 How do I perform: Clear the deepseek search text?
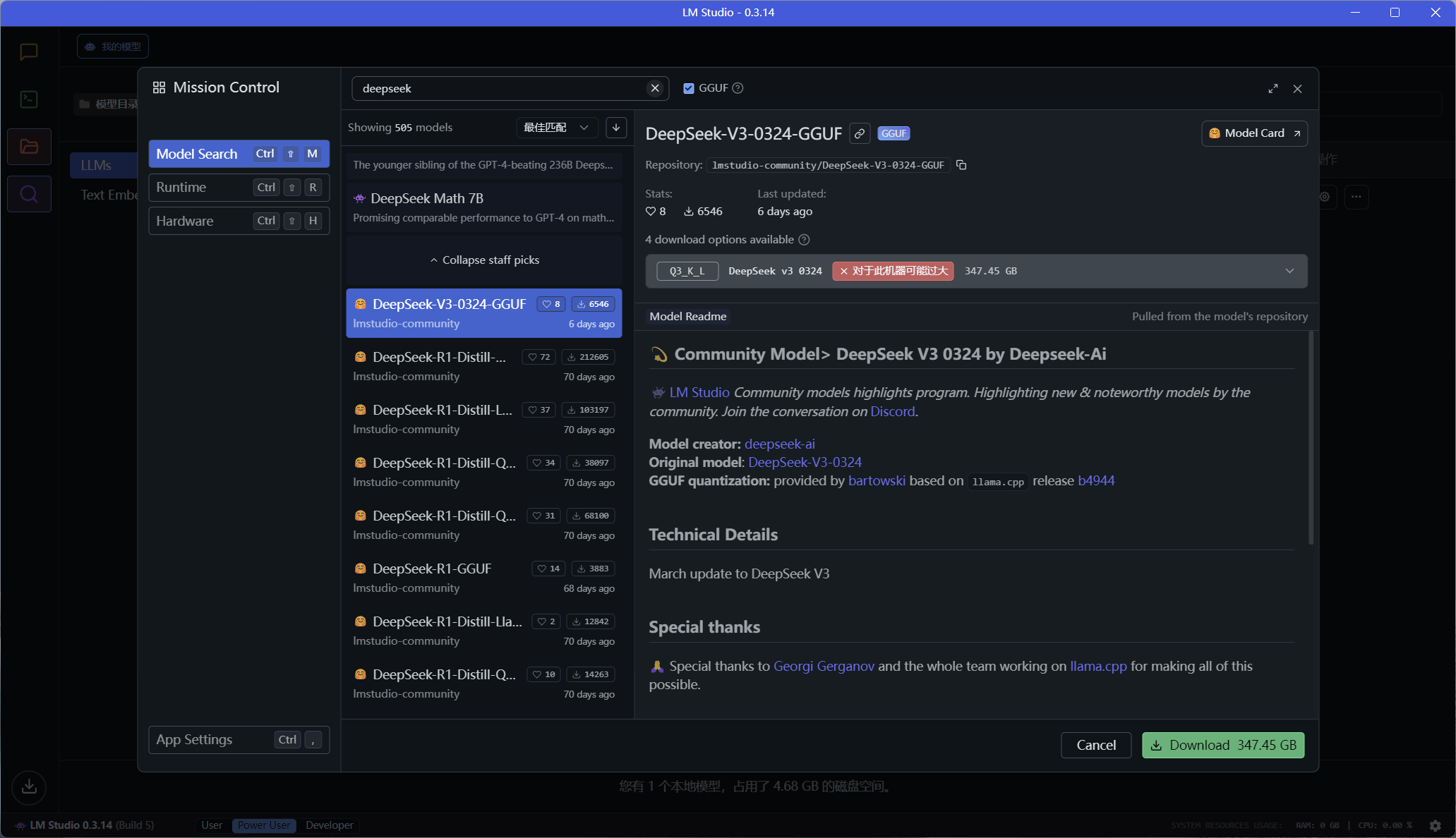pos(655,88)
